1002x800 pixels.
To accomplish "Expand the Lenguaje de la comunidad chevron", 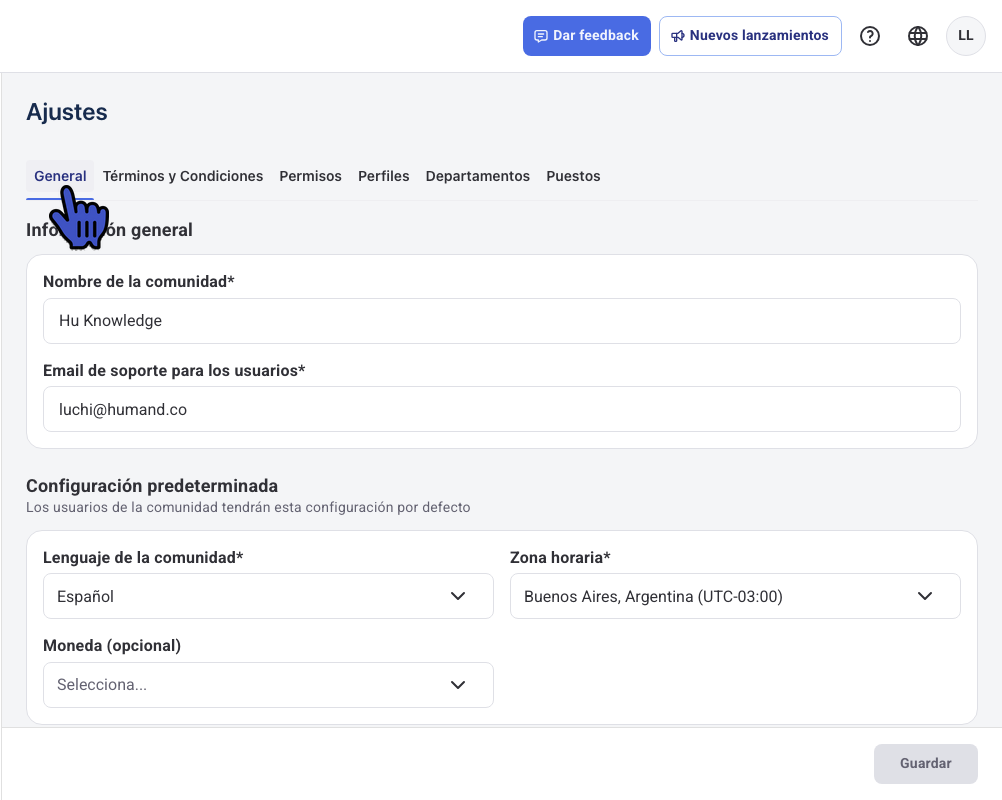I will 458,596.
